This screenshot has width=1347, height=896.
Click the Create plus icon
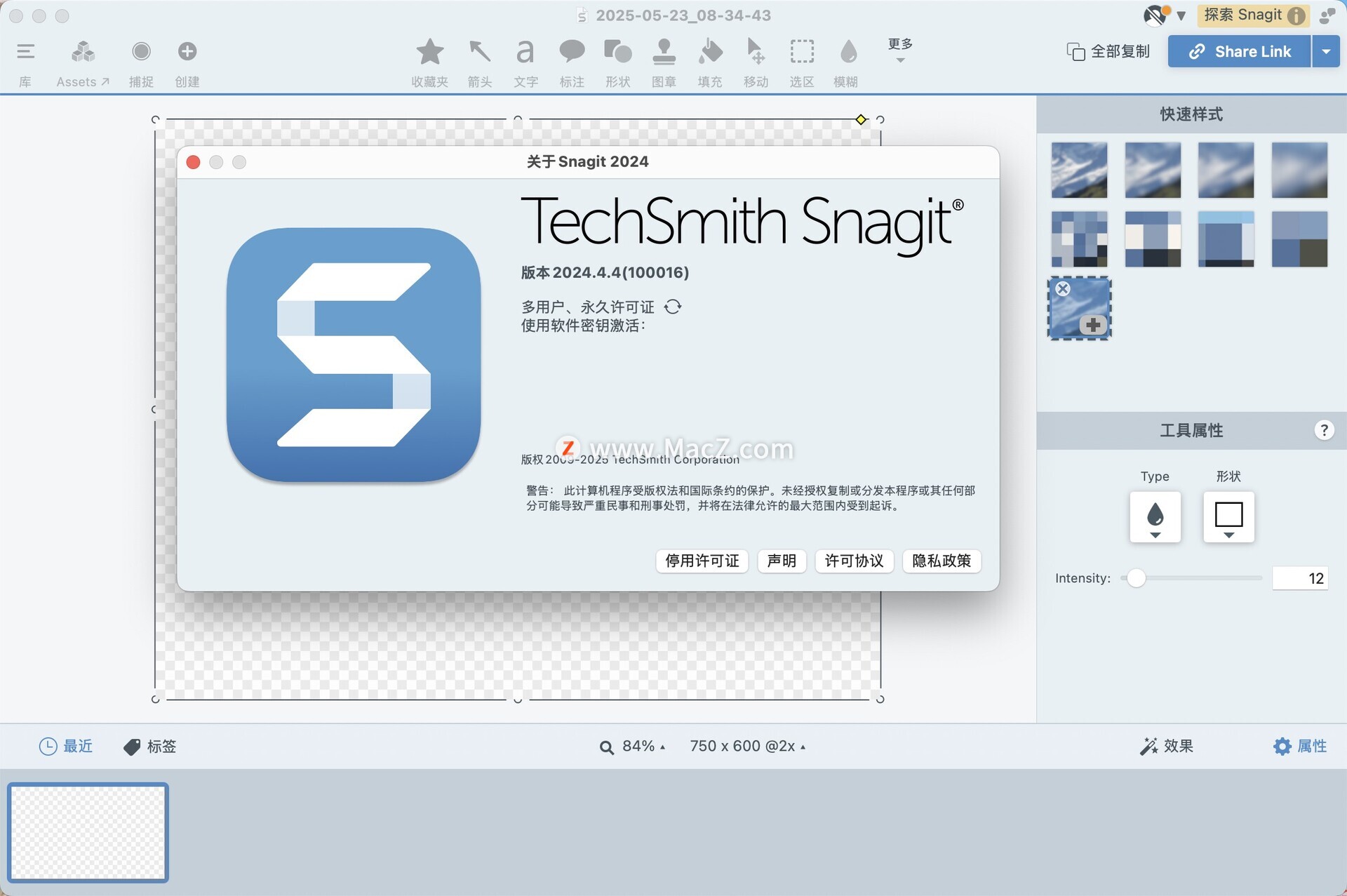187,51
